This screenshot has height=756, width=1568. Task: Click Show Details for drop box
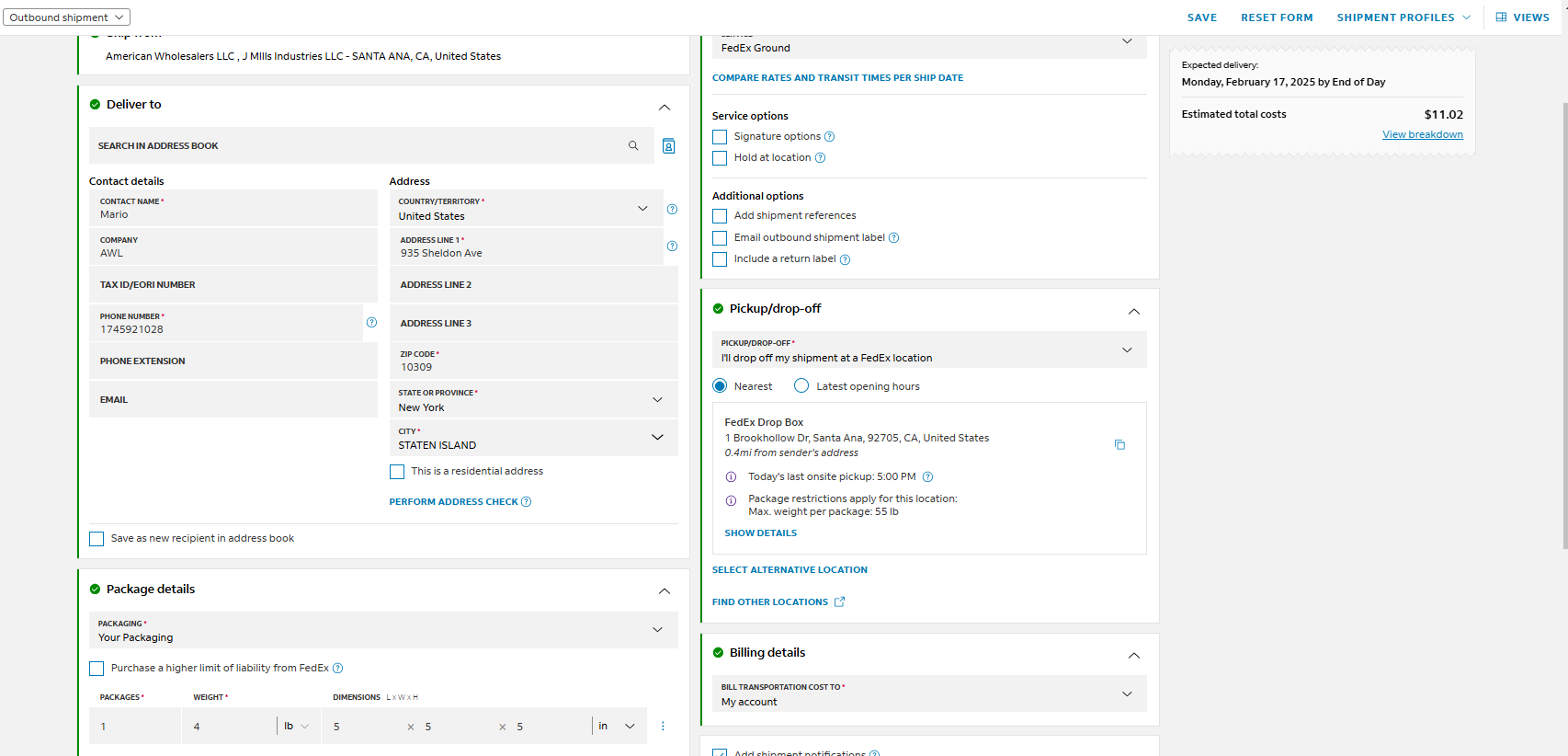pos(760,533)
